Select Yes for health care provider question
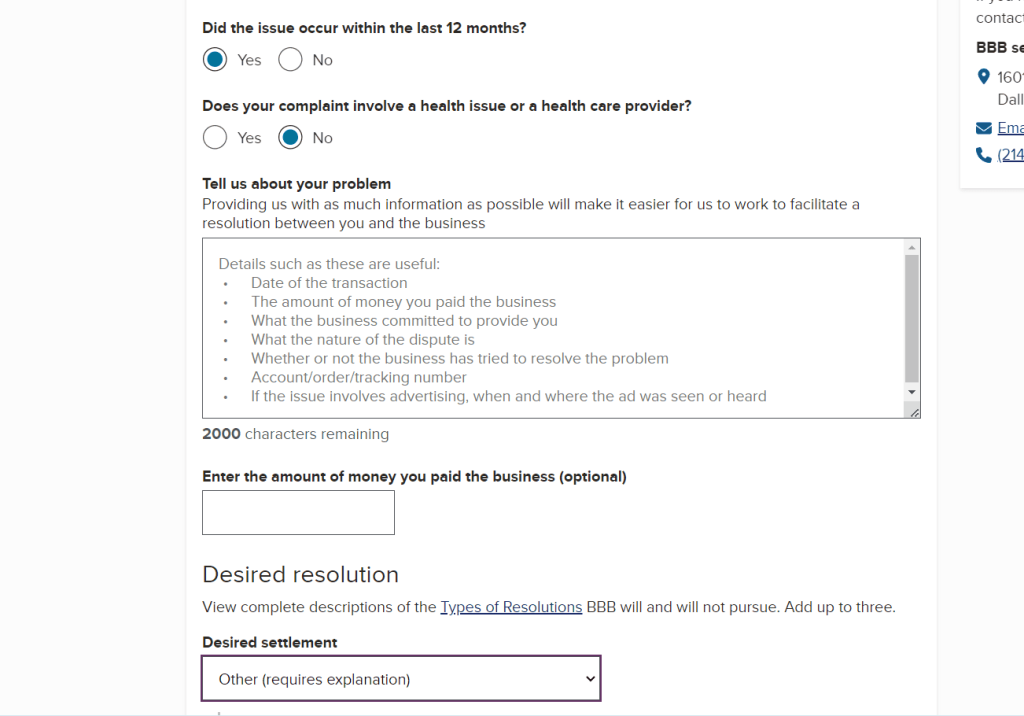This screenshot has width=1024, height=716. click(214, 137)
